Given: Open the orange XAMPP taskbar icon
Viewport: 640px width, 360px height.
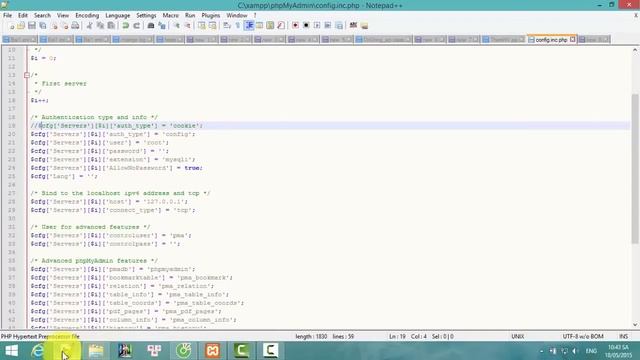Looking at the screenshot, I should 213,351.
